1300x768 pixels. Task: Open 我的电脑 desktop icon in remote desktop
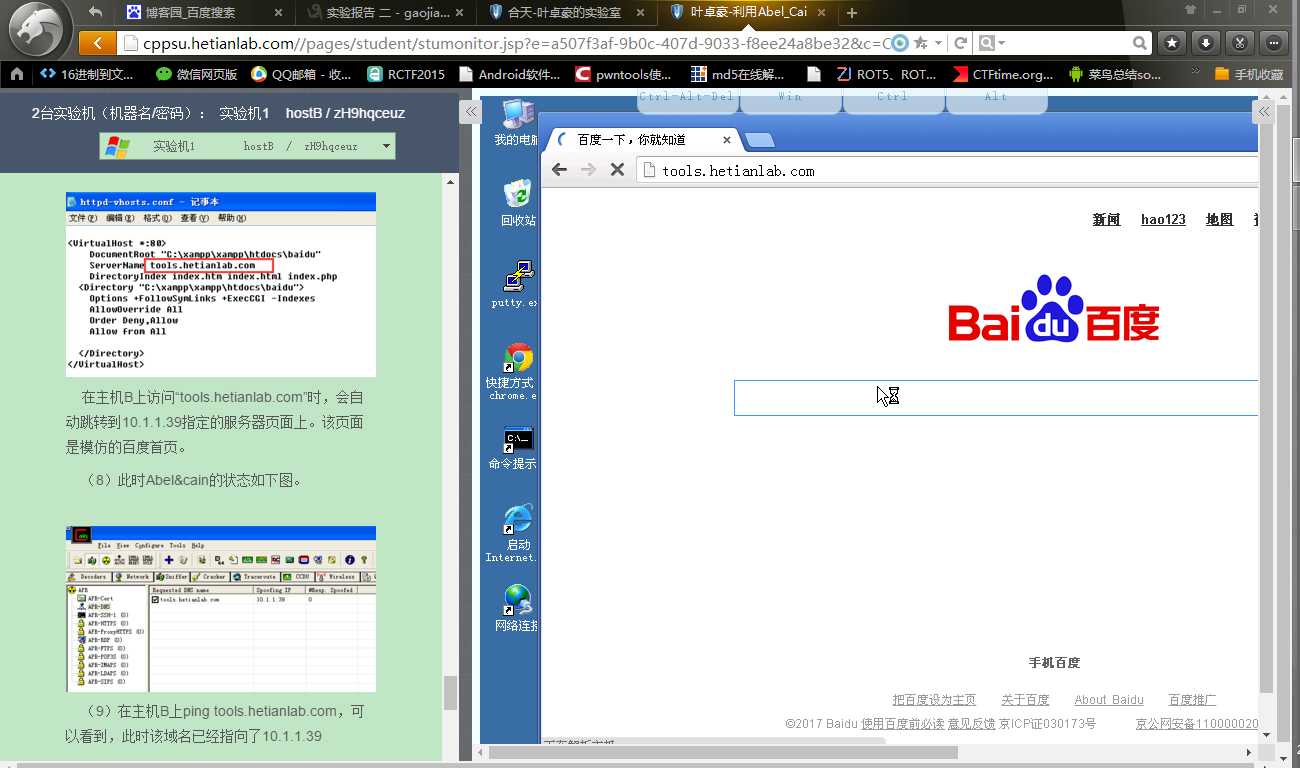(x=516, y=122)
